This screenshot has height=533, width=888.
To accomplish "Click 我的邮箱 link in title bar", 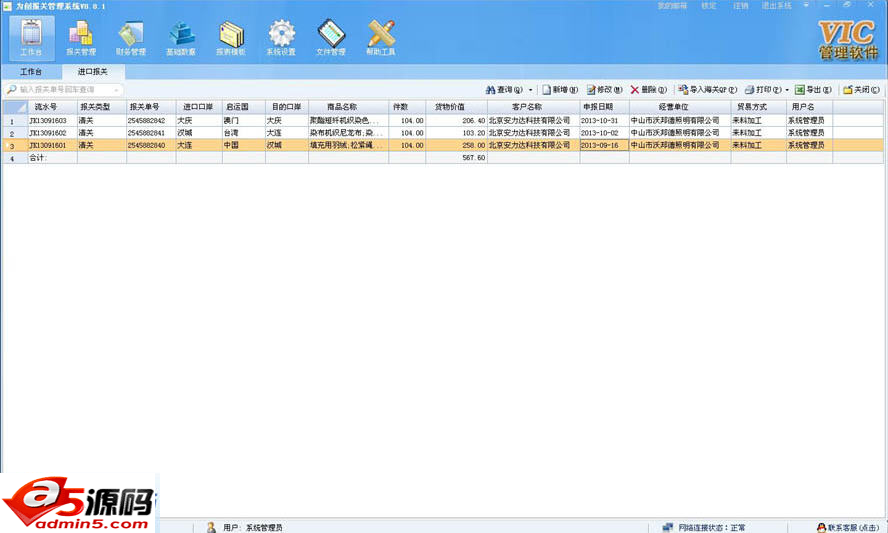I will [x=672, y=6].
